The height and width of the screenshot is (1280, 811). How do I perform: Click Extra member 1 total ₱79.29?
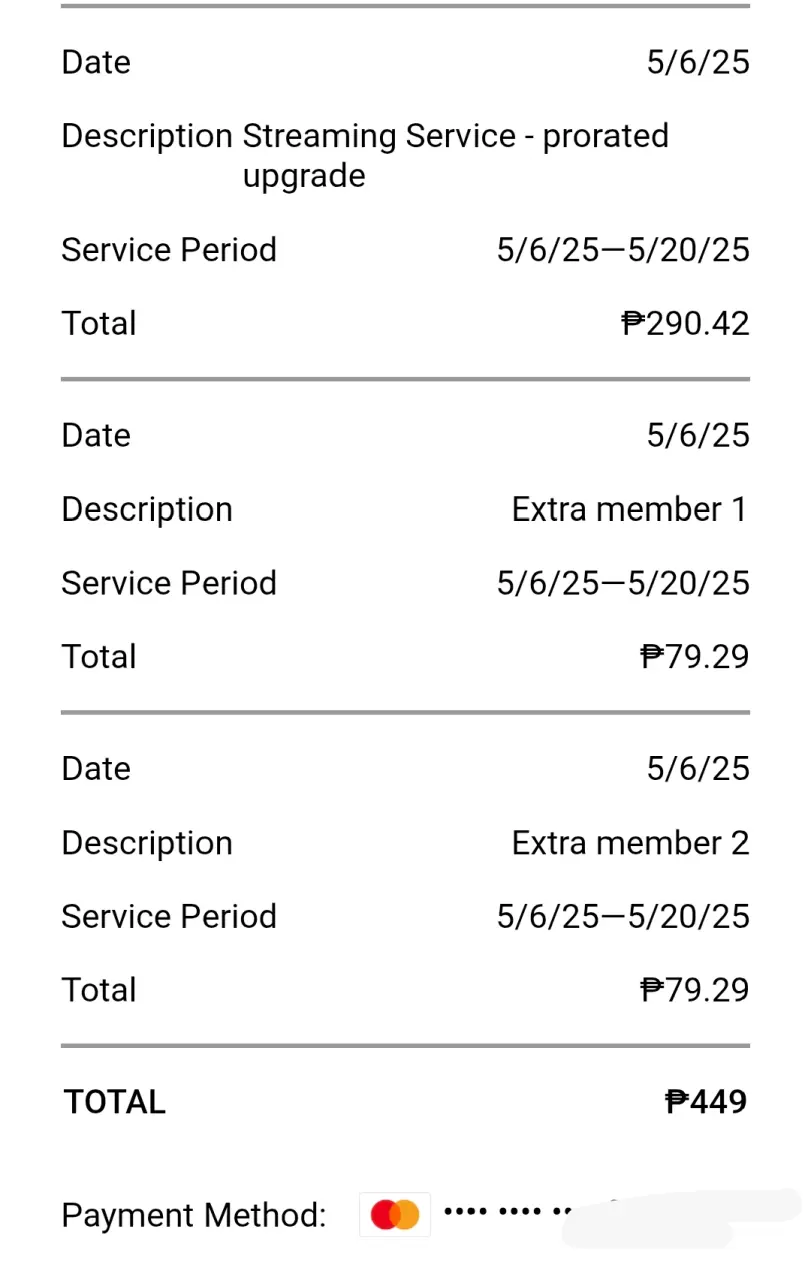pos(695,657)
